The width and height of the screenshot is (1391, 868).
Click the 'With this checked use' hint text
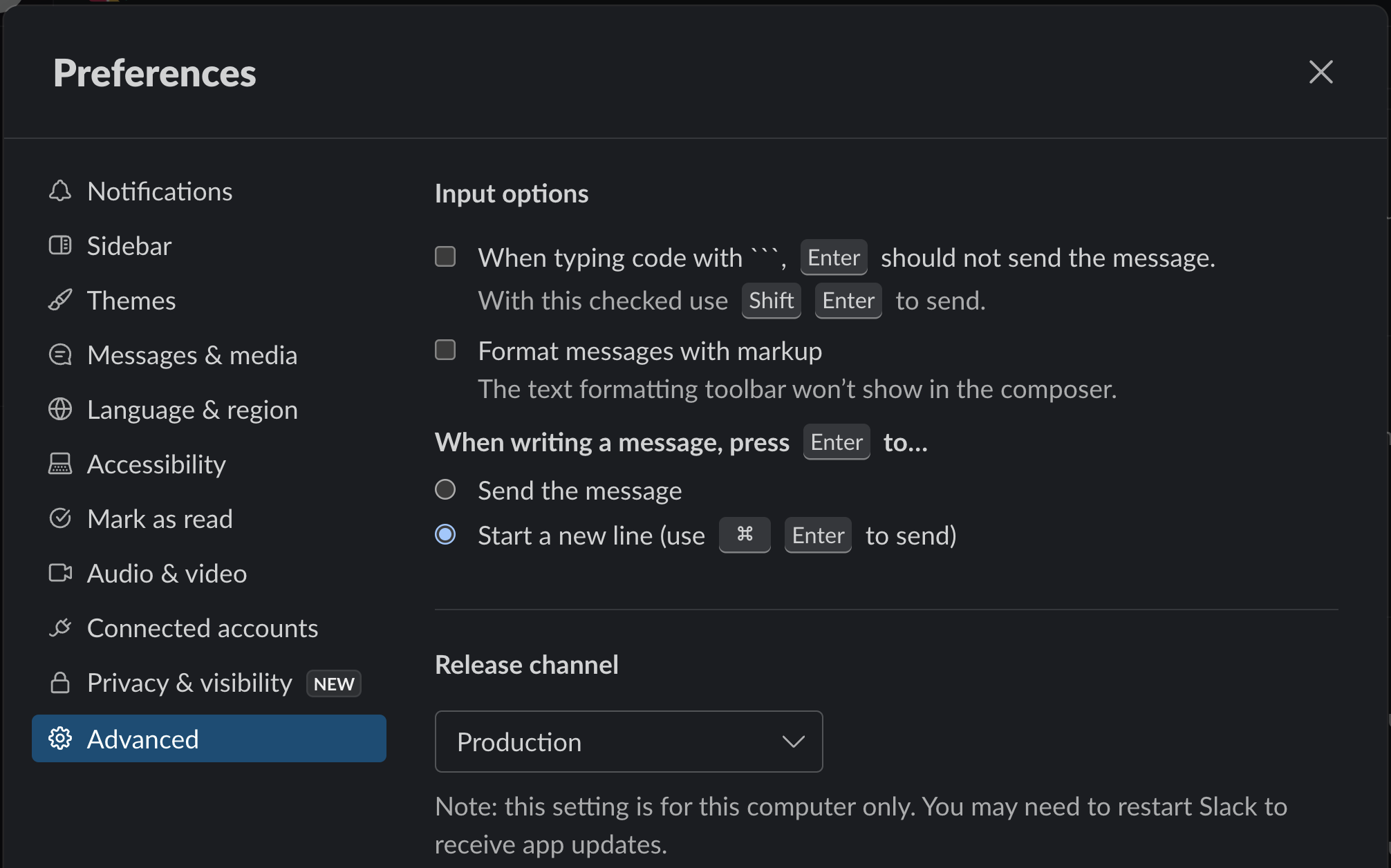[x=603, y=301]
